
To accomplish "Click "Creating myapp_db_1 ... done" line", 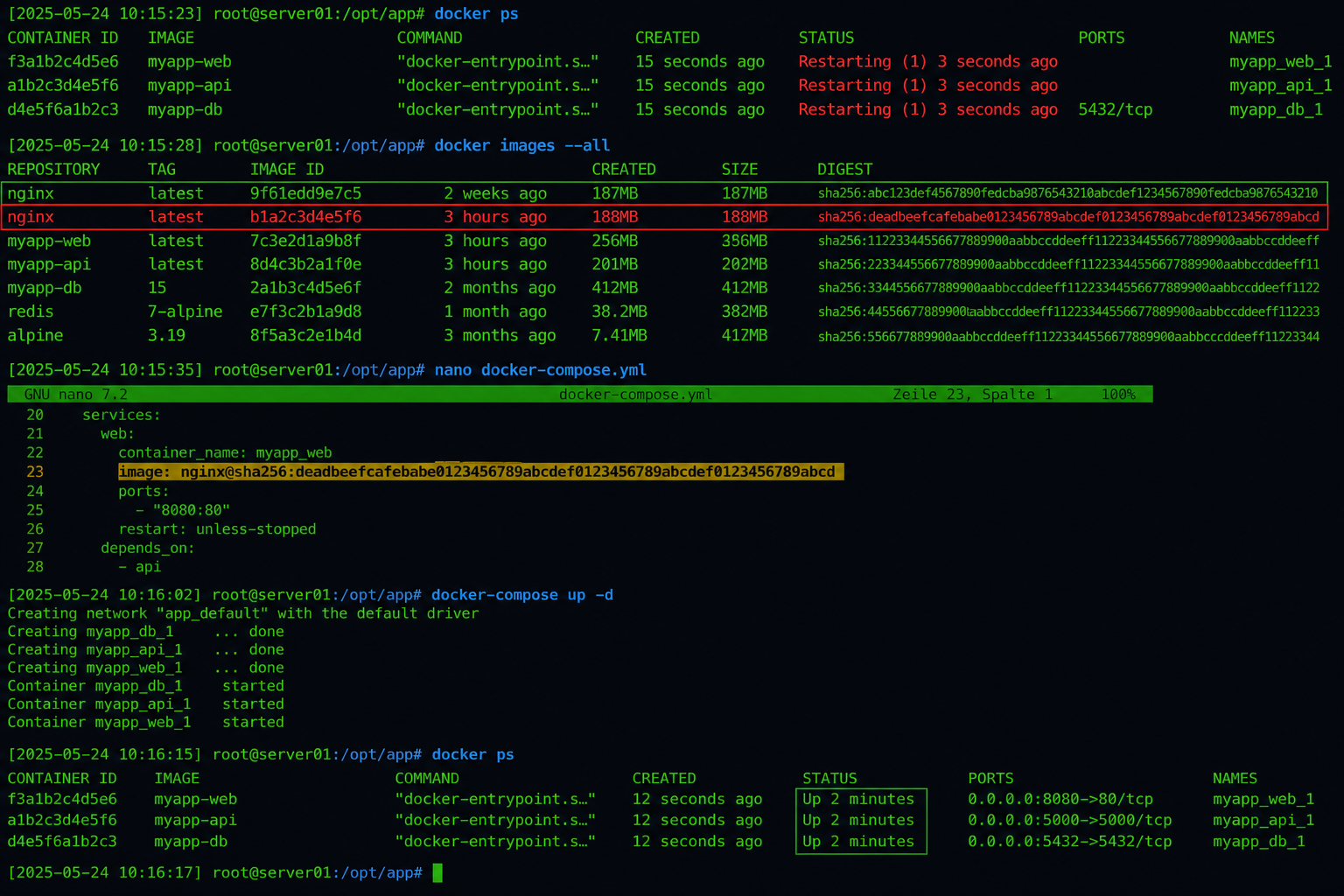I will coord(145,632).
